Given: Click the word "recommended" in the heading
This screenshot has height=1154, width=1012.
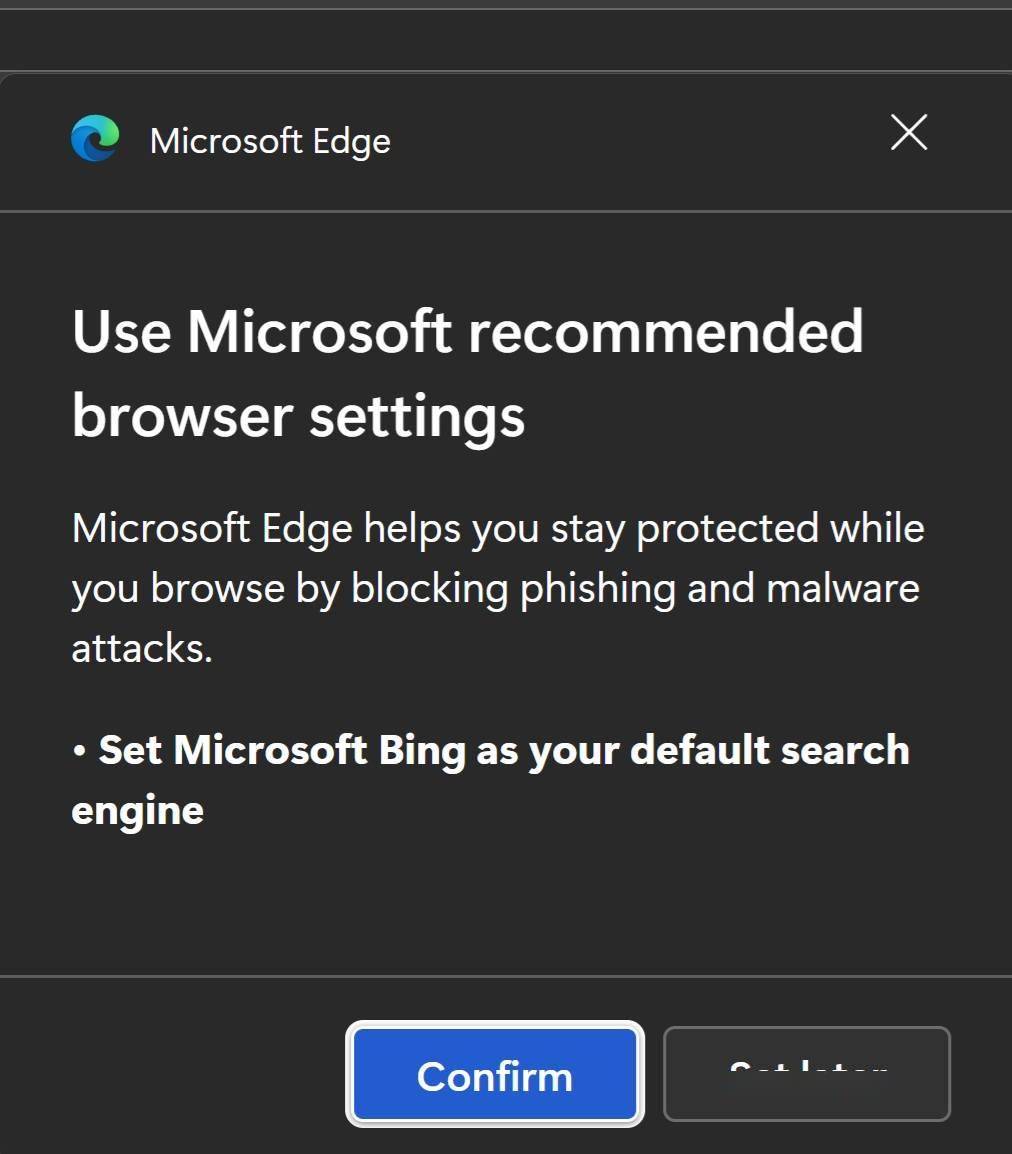Looking at the screenshot, I should point(666,332).
